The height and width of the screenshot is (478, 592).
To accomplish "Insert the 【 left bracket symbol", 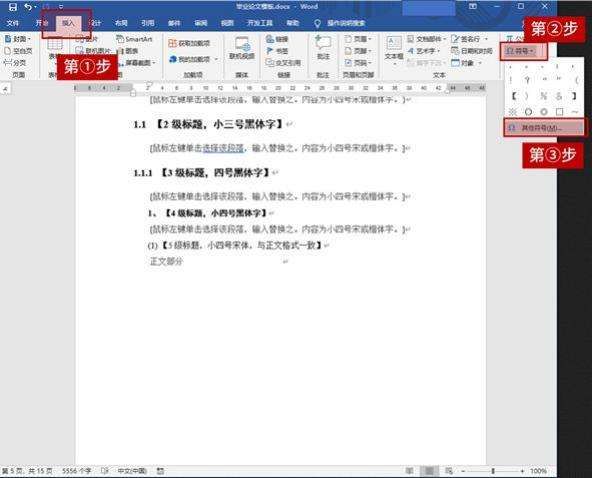I will point(513,96).
